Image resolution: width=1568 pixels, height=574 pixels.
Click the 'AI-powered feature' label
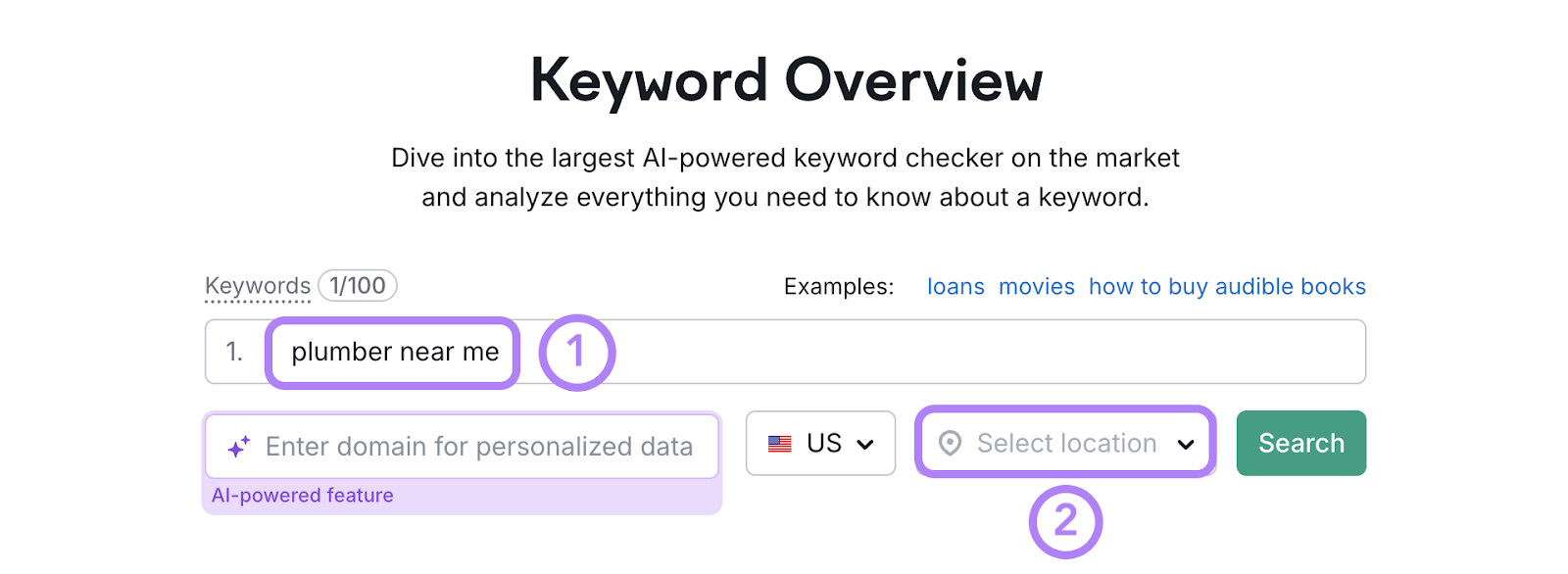click(302, 495)
